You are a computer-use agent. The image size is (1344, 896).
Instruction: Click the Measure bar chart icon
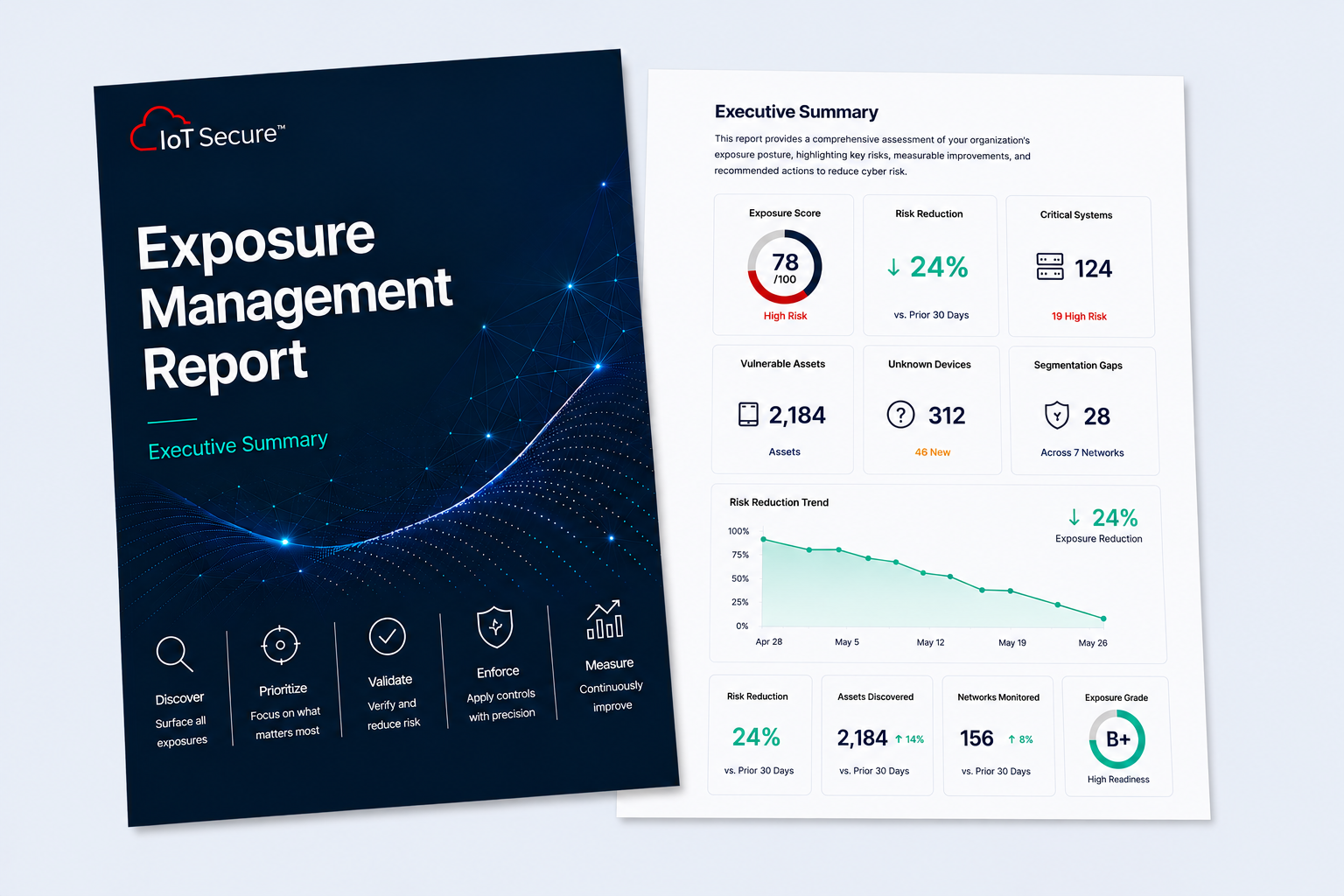pos(604,619)
